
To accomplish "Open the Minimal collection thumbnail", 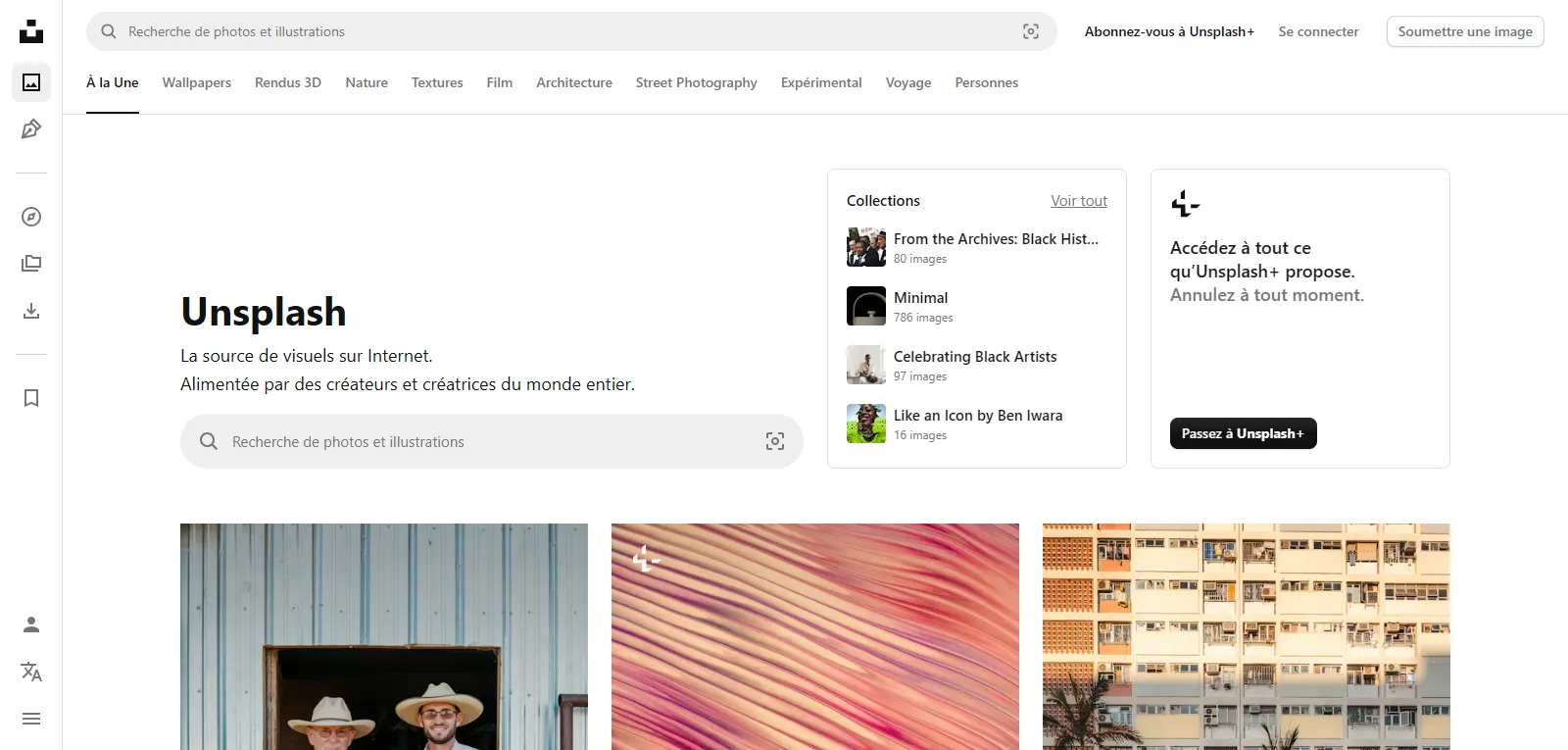I will click(x=866, y=306).
